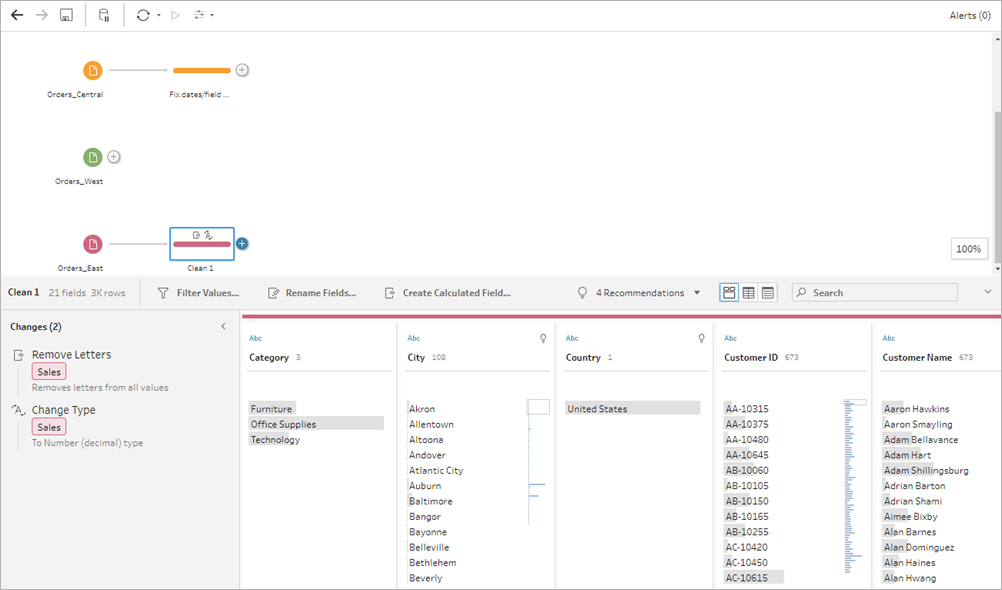Click the City values mini scrollbar
The height and width of the screenshot is (590, 1002).
click(x=538, y=407)
